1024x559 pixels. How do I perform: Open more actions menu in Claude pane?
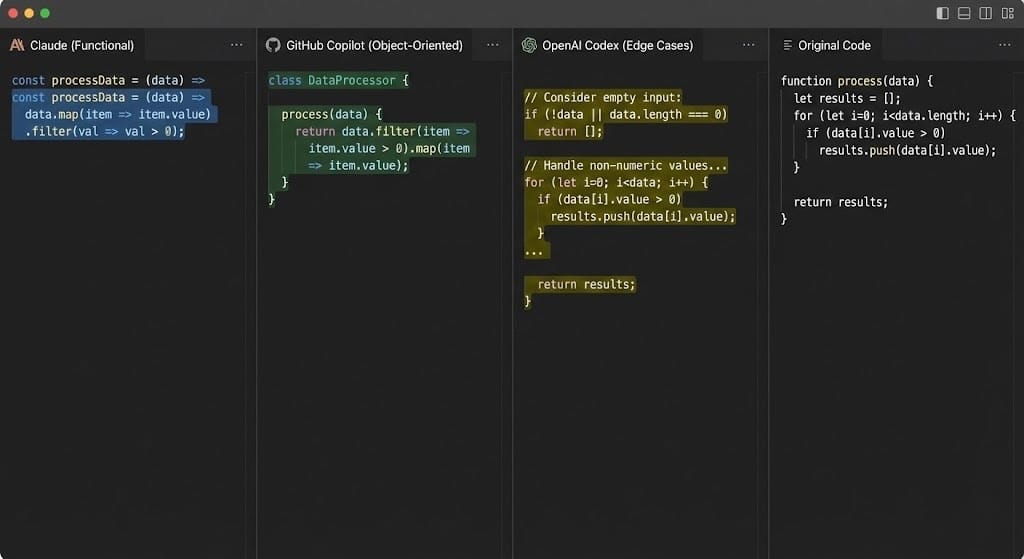point(236,45)
